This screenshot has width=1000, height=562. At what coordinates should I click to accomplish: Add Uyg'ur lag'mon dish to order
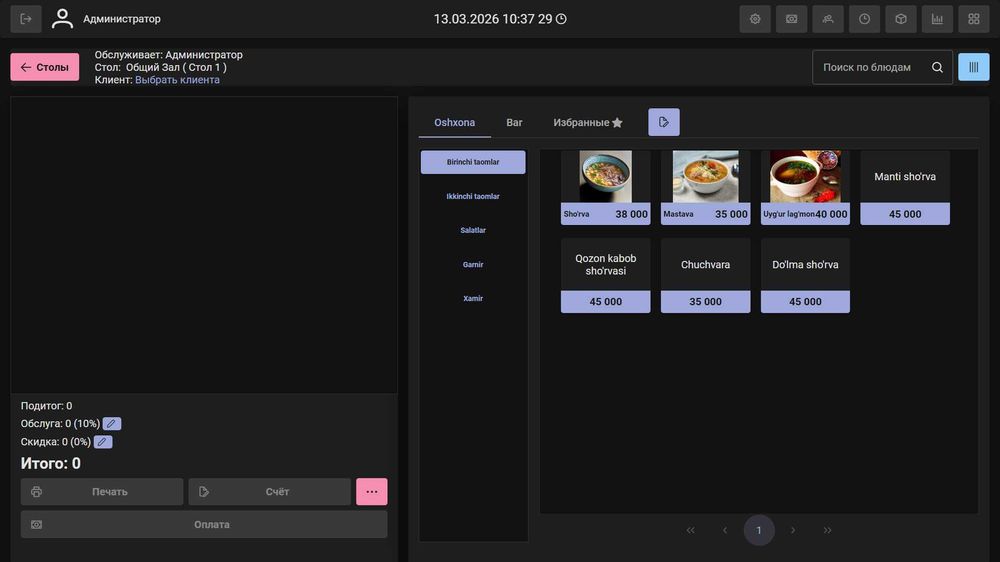click(805, 188)
